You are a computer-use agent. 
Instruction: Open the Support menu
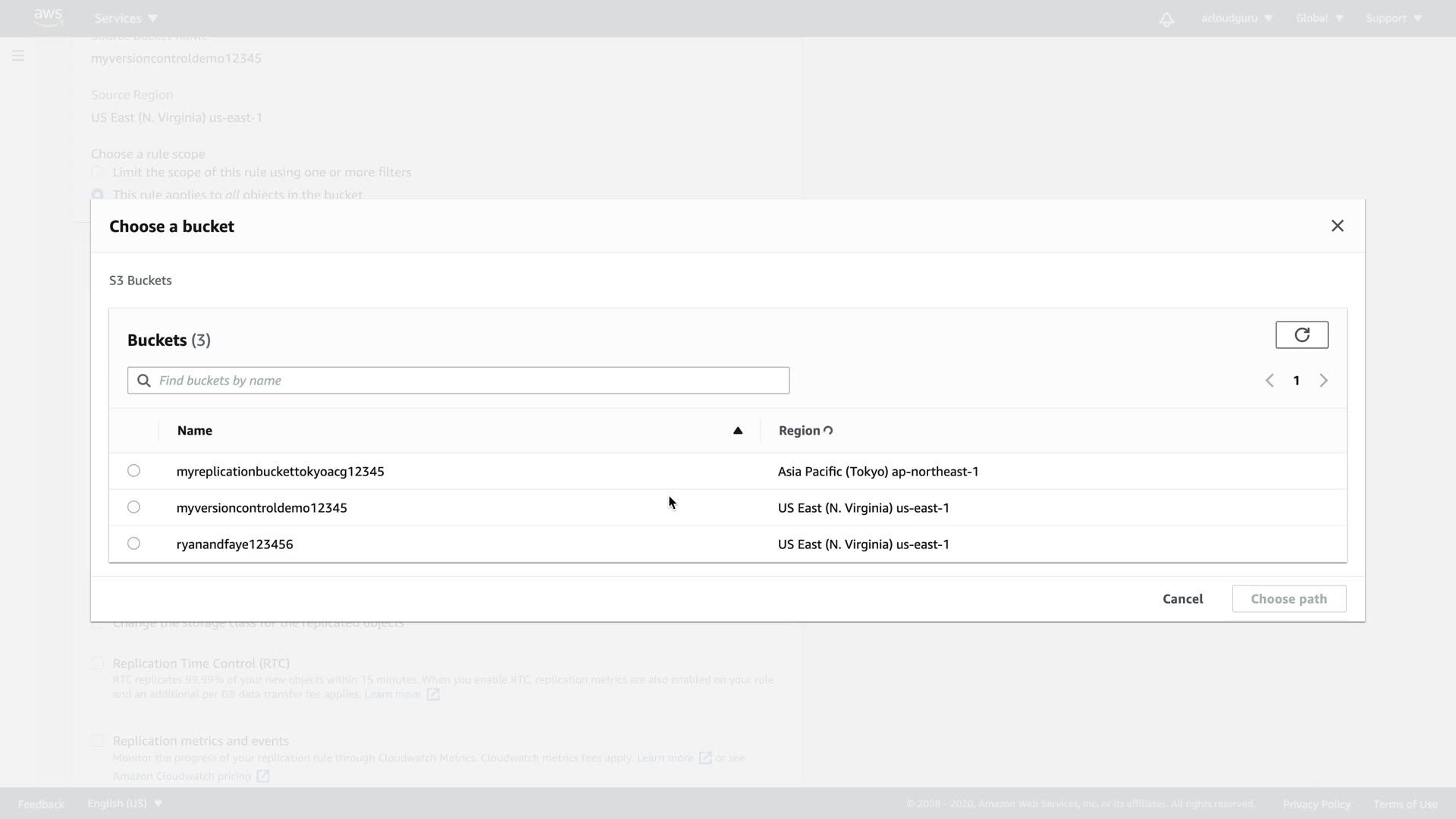tap(1393, 18)
